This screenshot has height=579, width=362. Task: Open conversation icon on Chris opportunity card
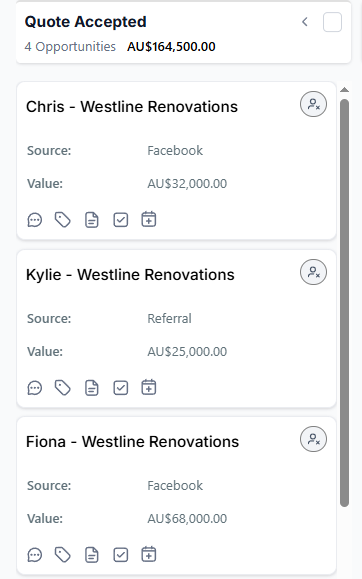coord(35,220)
